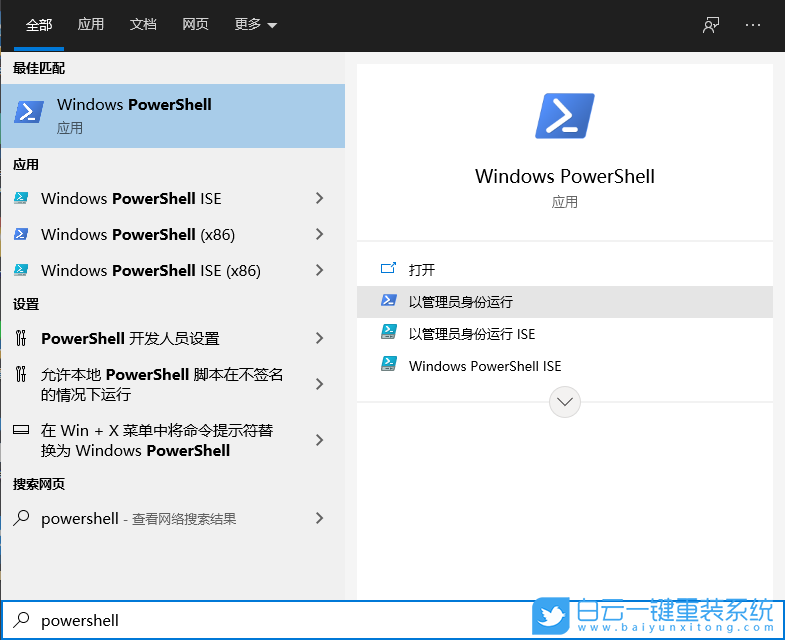785x640 pixels.
Task: Click the feedback person icon in header
Action: tap(711, 25)
